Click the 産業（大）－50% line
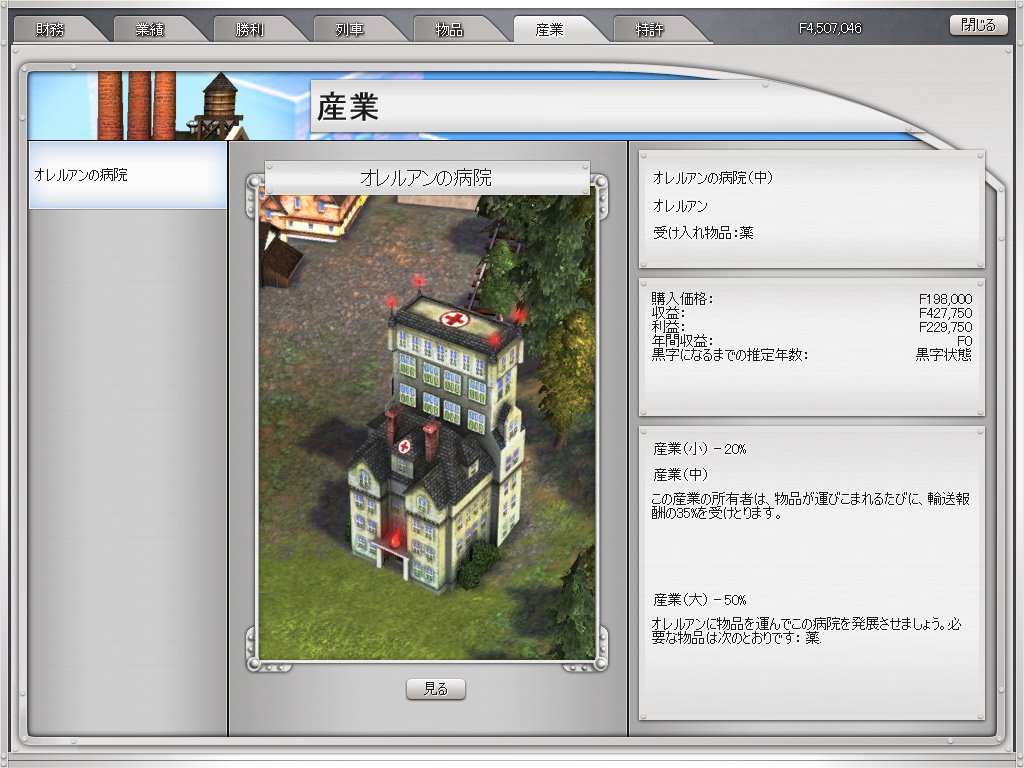The image size is (1024, 768). (700, 600)
